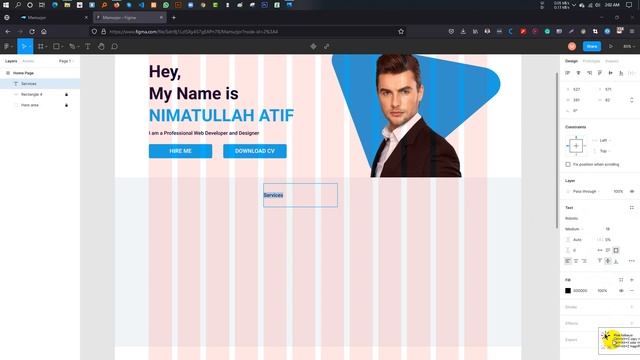Unlock the Hero area layer
The image size is (640, 360).
coord(67,105)
